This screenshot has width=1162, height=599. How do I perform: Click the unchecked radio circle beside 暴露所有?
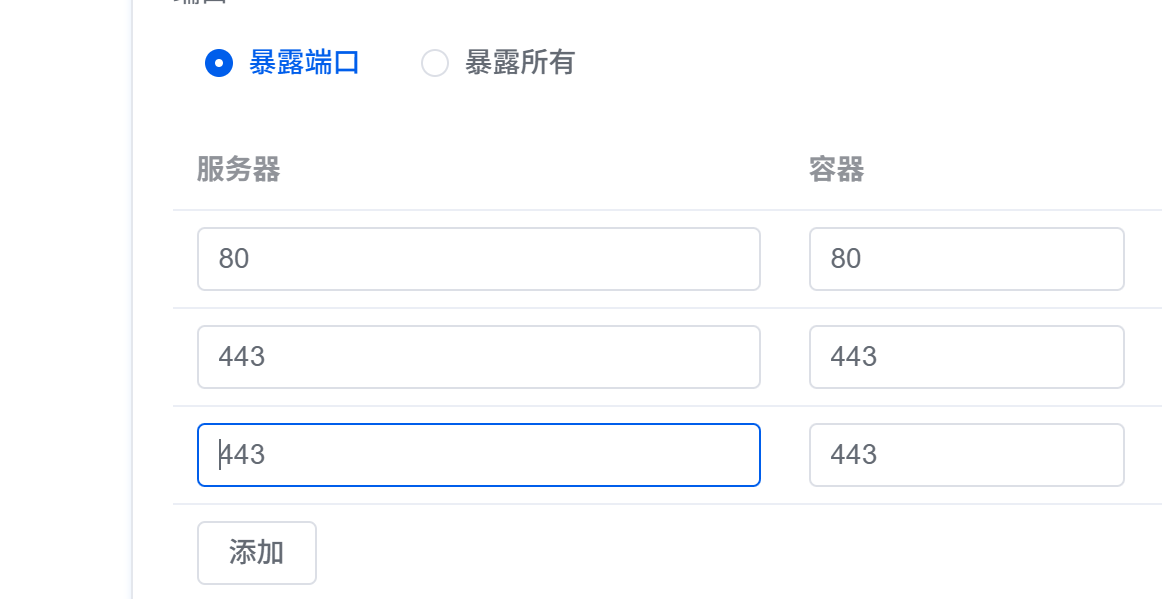click(x=435, y=63)
